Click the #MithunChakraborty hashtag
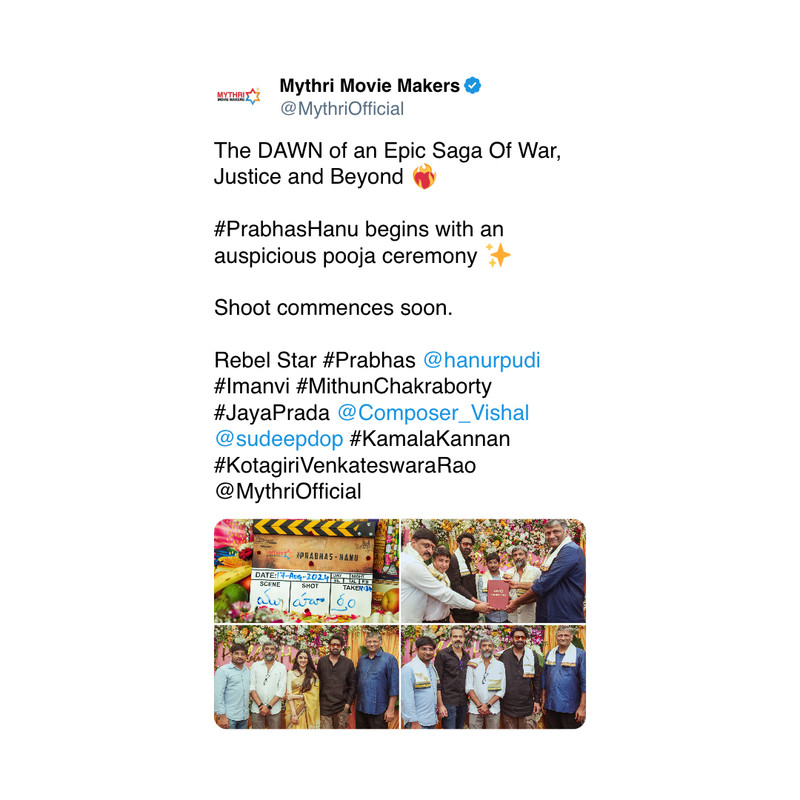The image size is (800, 800). pos(393,386)
